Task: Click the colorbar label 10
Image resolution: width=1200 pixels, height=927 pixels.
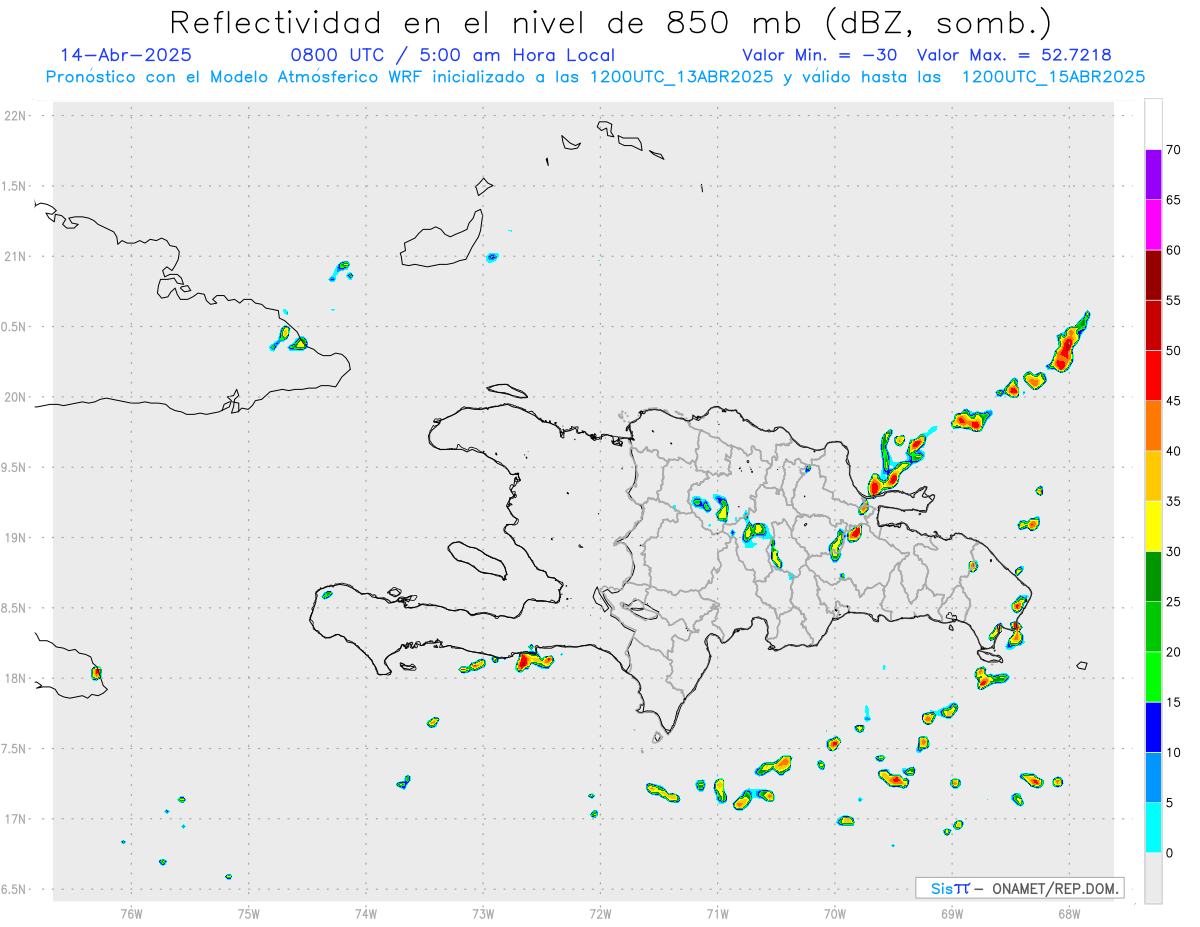Action: click(x=1173, y=752)
